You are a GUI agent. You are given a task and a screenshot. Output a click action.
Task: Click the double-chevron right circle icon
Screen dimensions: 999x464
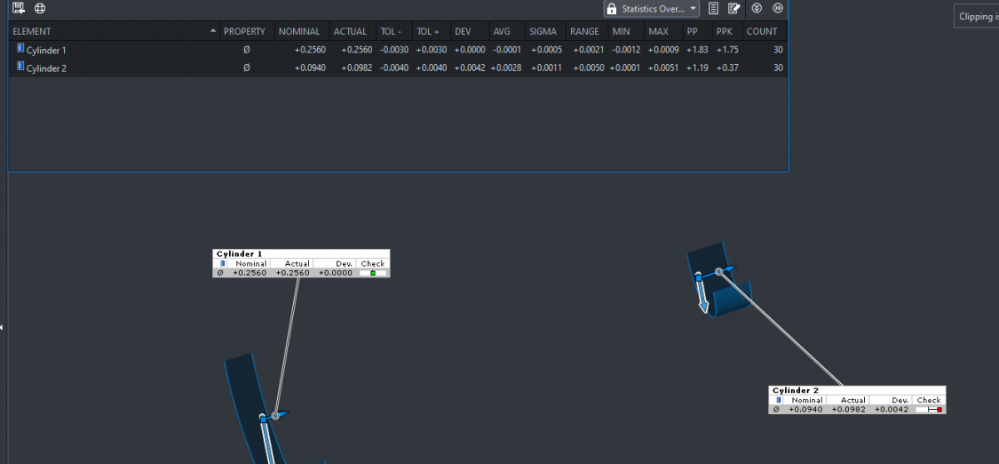pyautogui.click(x=777, y=8)
